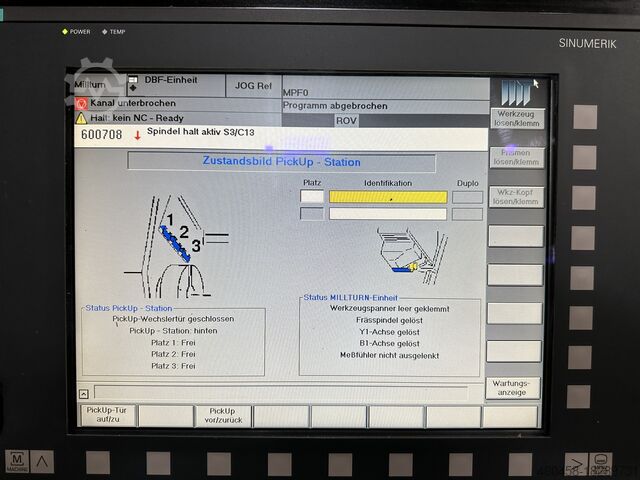
Task: Click 'Meßfühler nicht ausgelenkt' status line
Action: pos(390,356)
